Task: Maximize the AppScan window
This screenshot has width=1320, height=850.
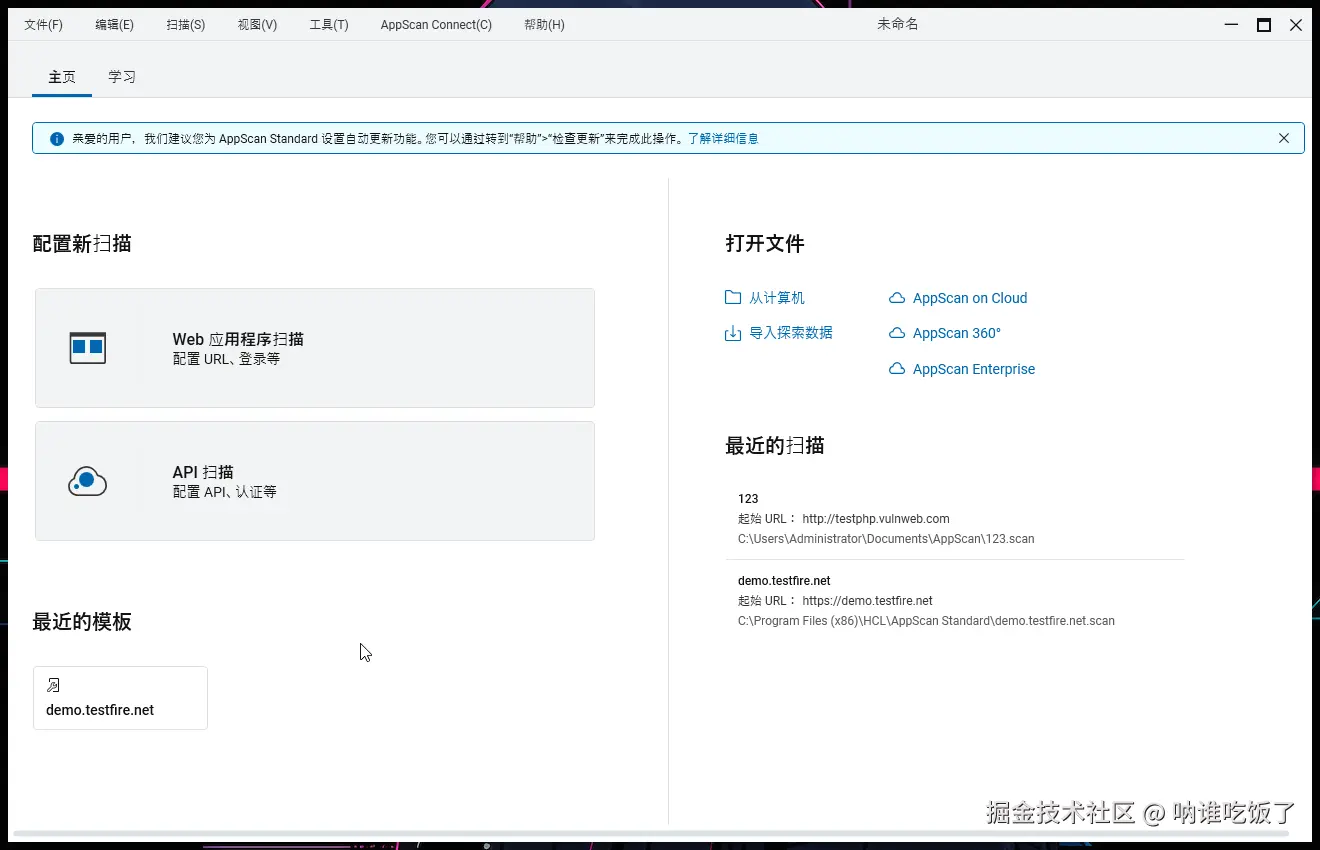Action: (x=1264, y=25)
